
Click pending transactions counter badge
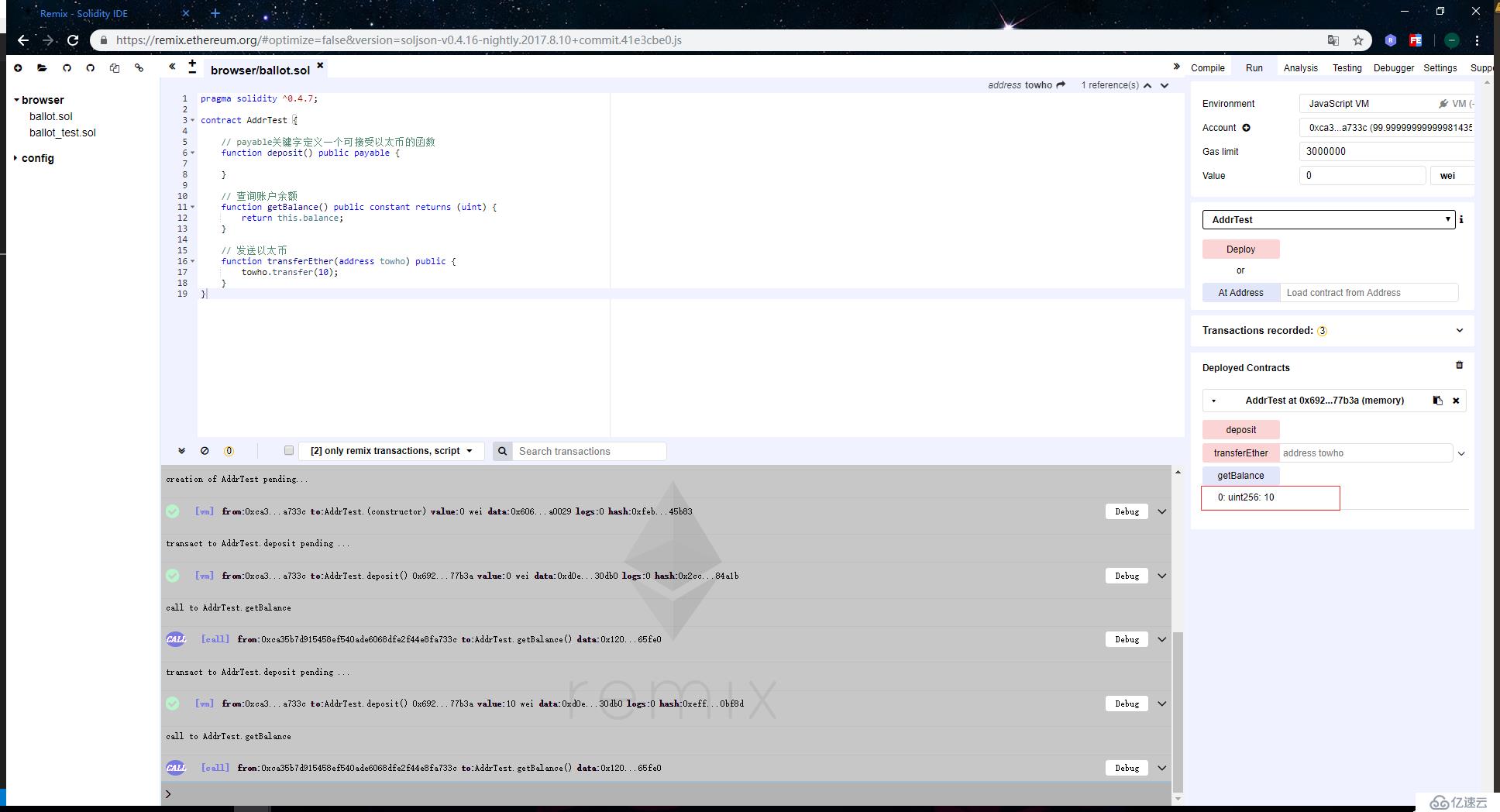(229, 451)
